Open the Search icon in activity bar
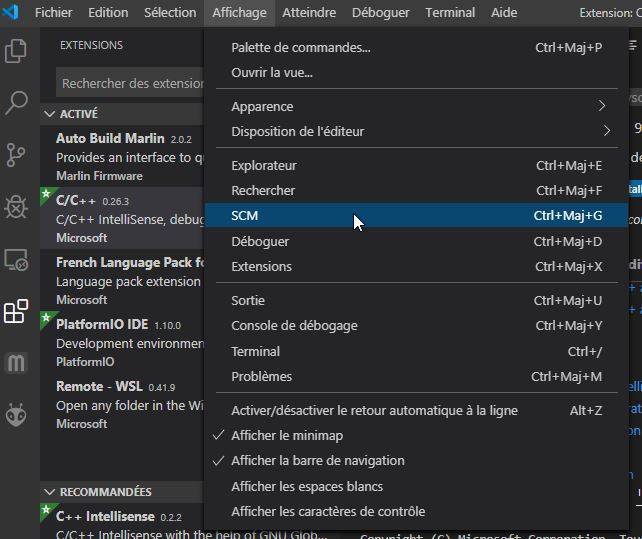 click(x=16, y=102)
